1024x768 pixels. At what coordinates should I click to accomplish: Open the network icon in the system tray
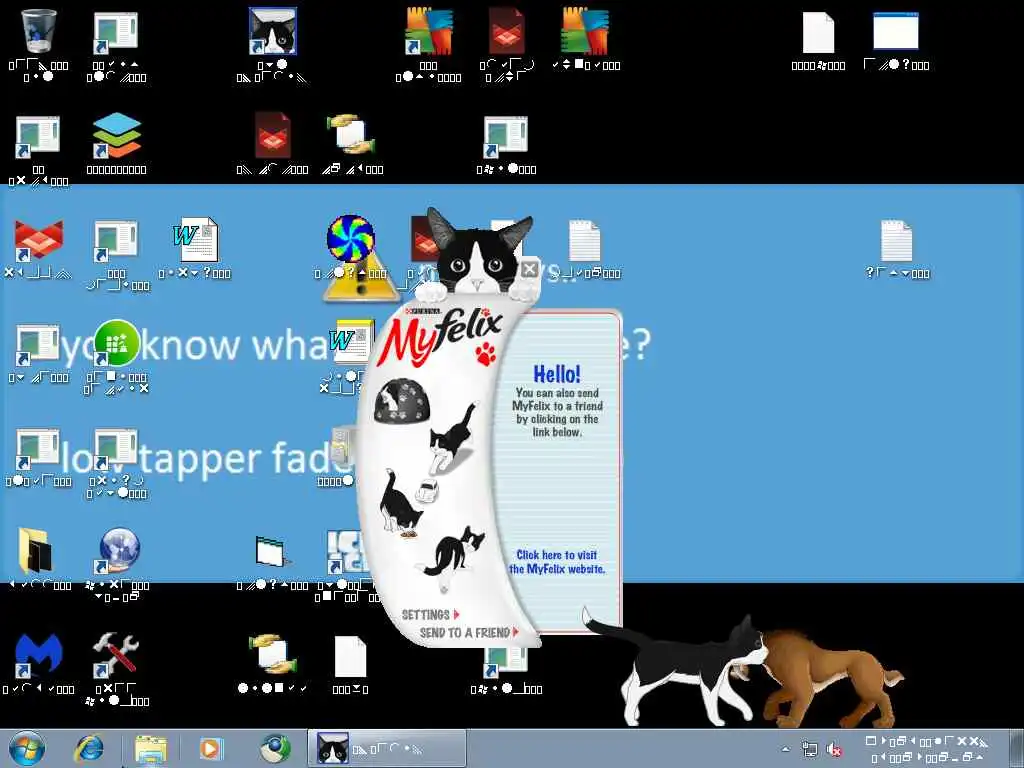[810, 749]
